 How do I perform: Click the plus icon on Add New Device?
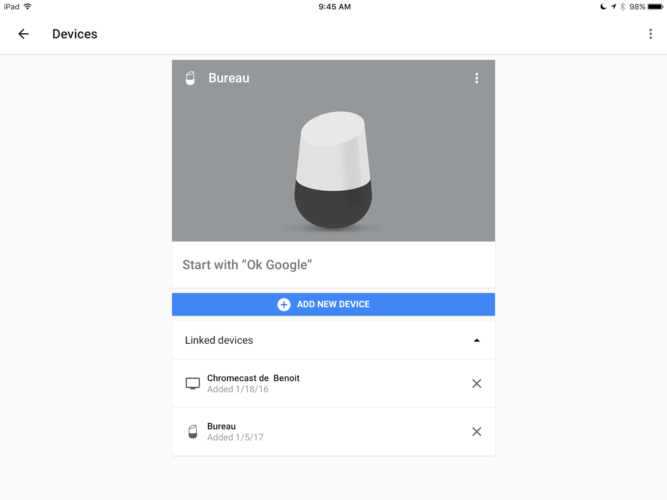click(x=284, y=304)
